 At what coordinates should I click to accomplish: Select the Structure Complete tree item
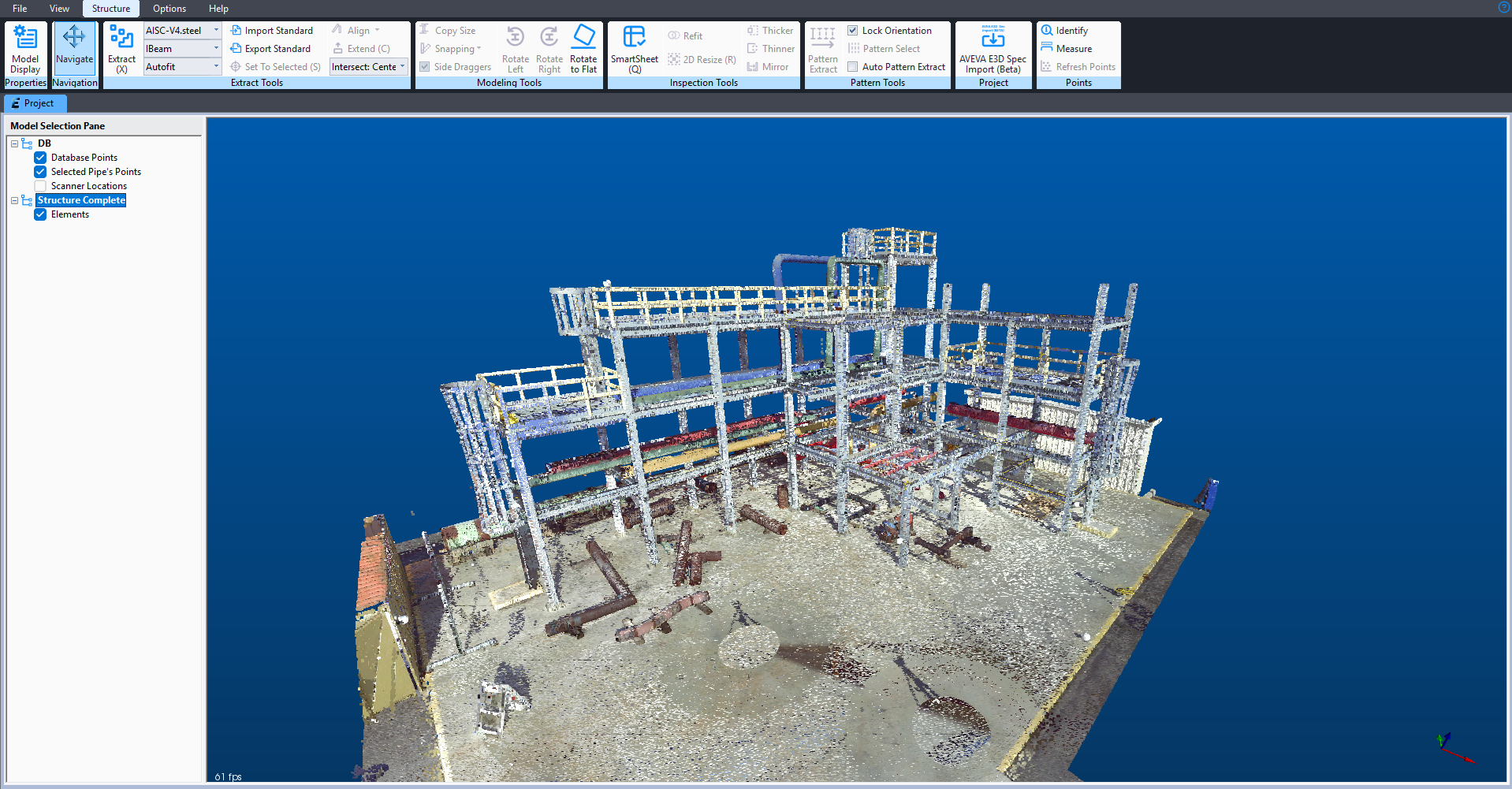point(81,200)
